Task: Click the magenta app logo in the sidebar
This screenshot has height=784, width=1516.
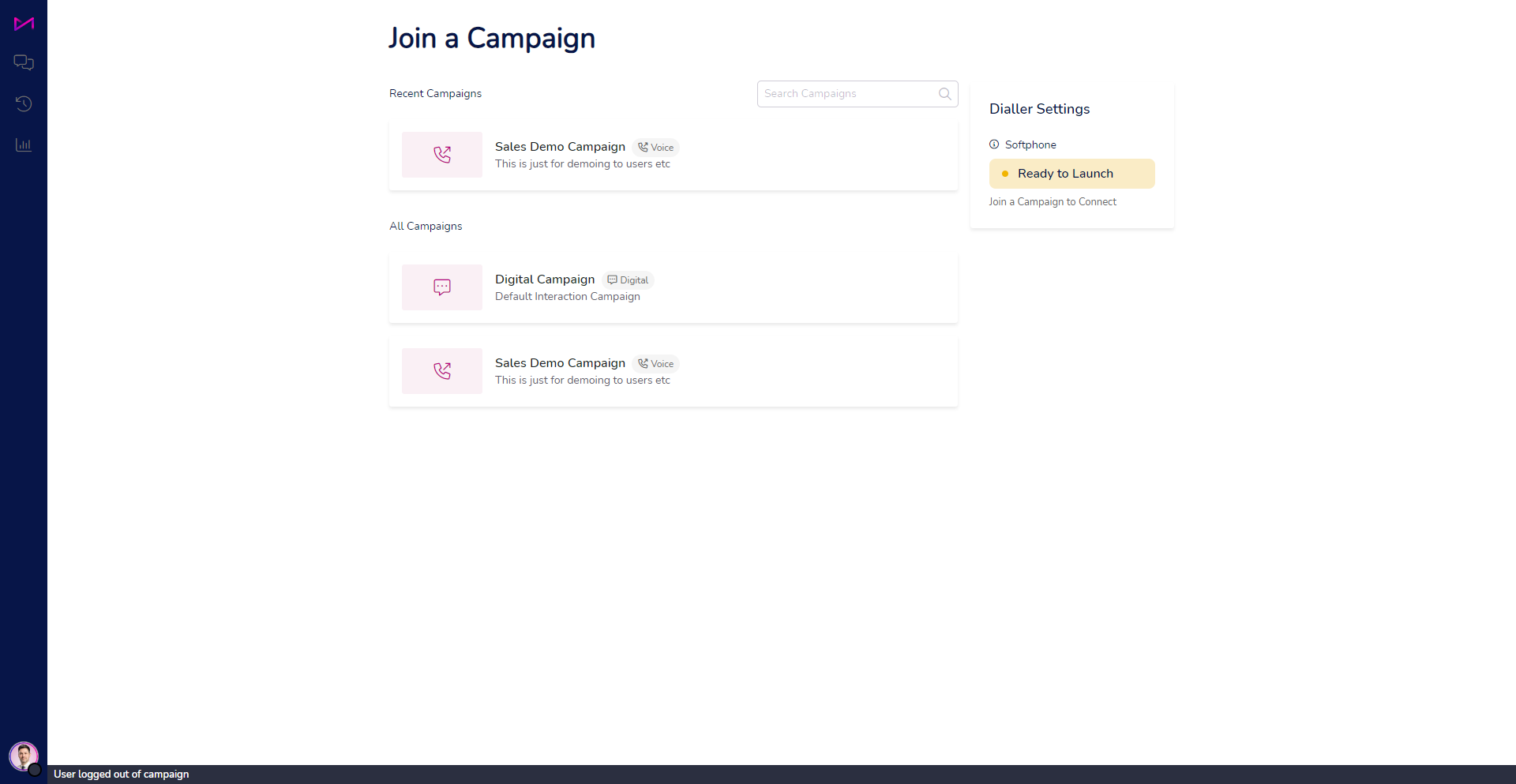Action: coord(24,24)
